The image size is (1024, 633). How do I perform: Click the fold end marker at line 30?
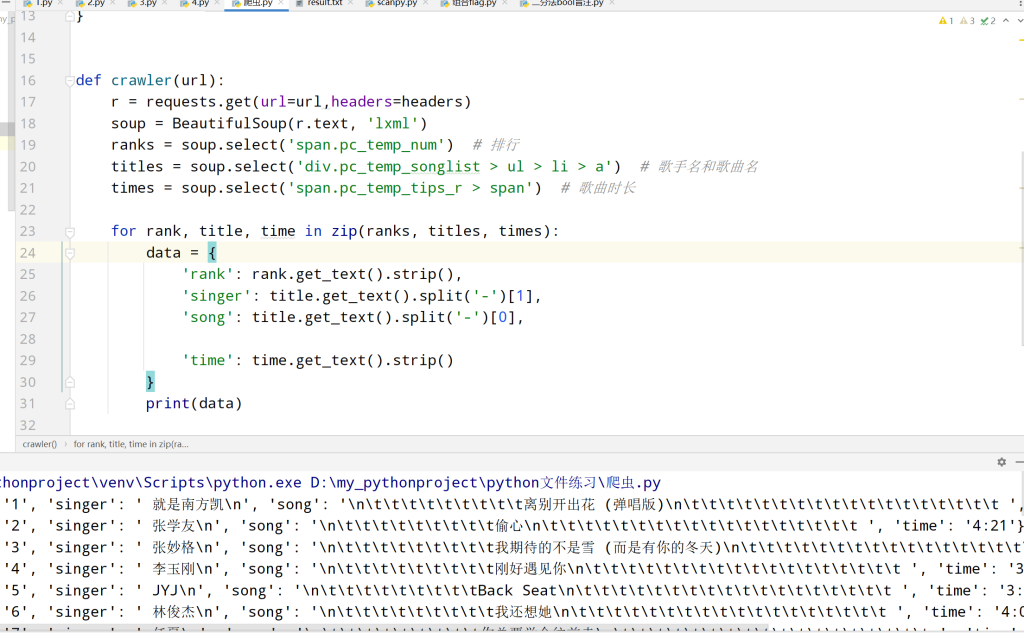pos(70,383)
